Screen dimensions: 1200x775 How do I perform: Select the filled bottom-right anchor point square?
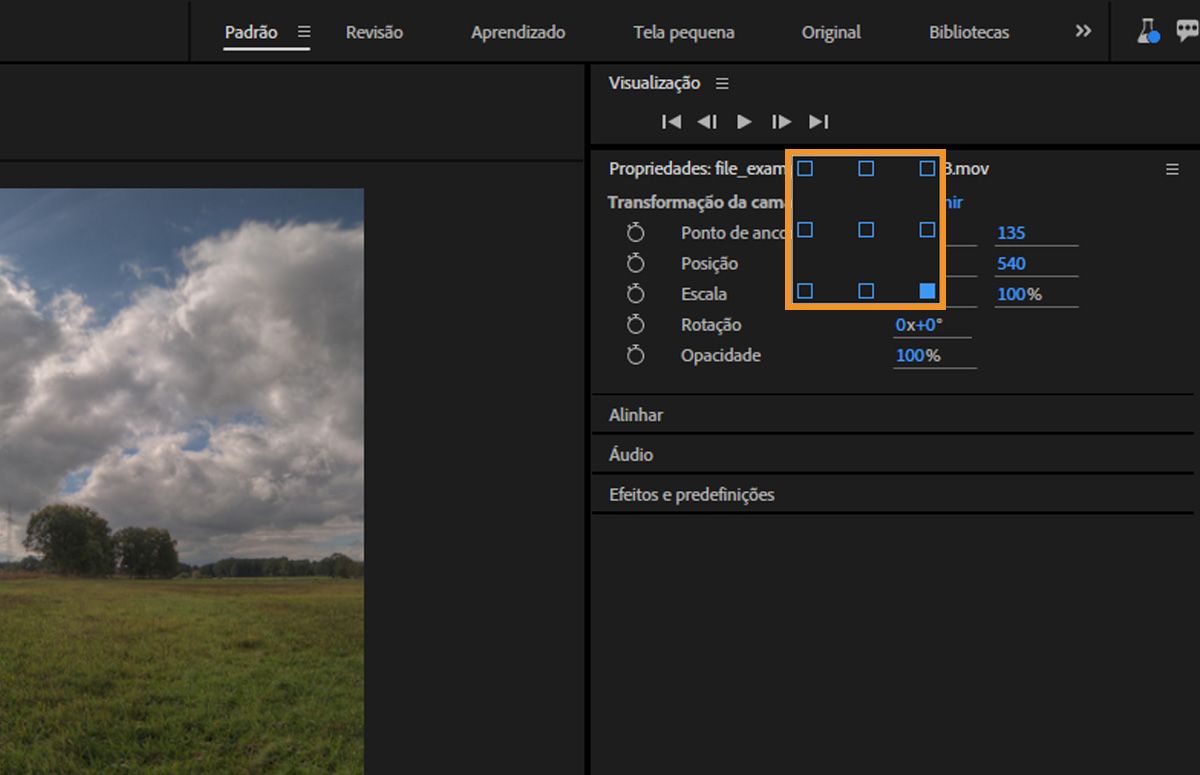[927, 291]
